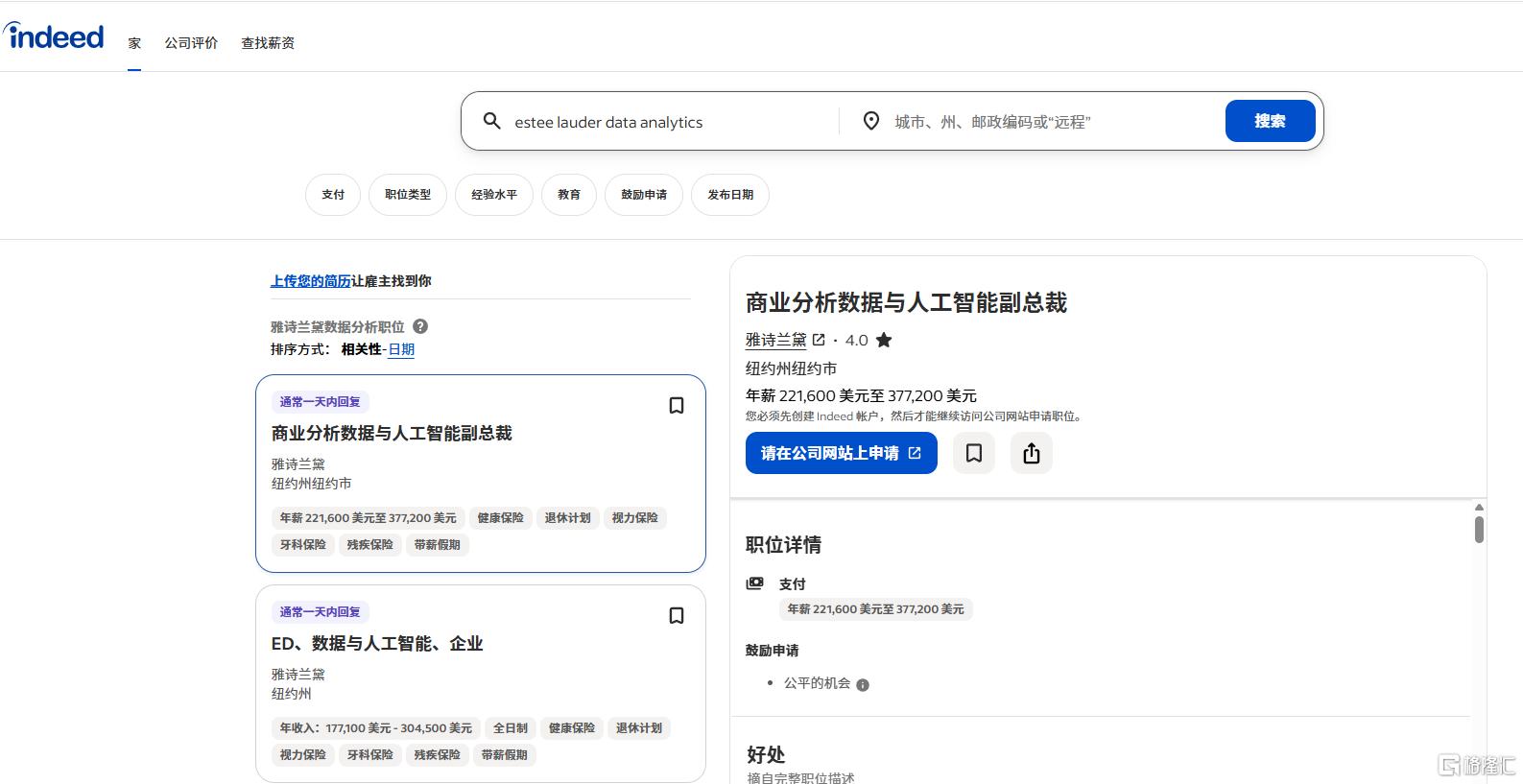Sort results by 日期 link

click(401, 349)
